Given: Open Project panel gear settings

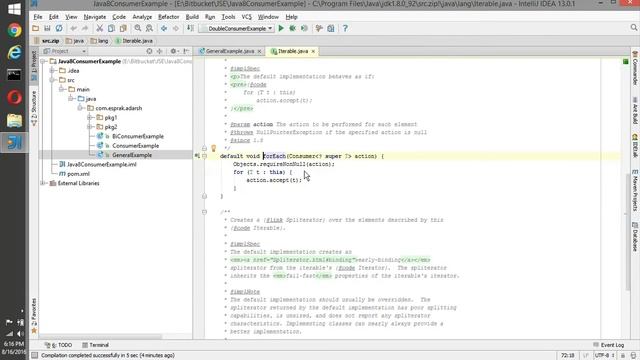Looking at the screenshot, I should pyautogui.click(x=173, y=51).
